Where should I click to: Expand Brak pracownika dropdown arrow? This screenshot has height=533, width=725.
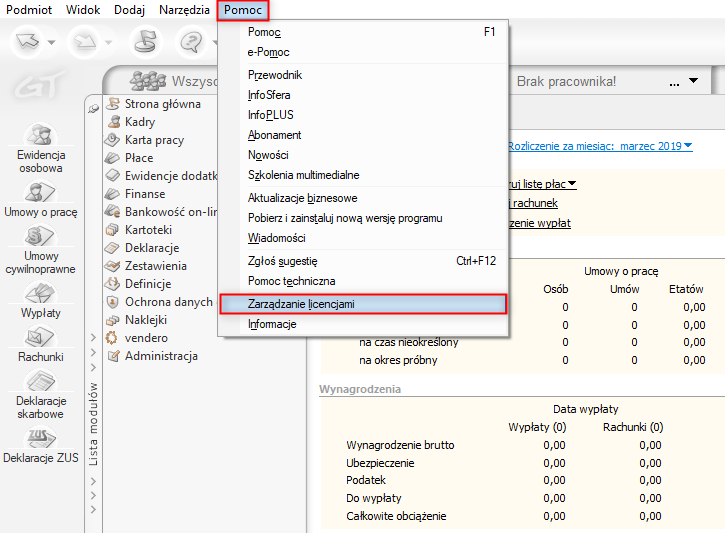pyautogui.click(x=693, y=81)
